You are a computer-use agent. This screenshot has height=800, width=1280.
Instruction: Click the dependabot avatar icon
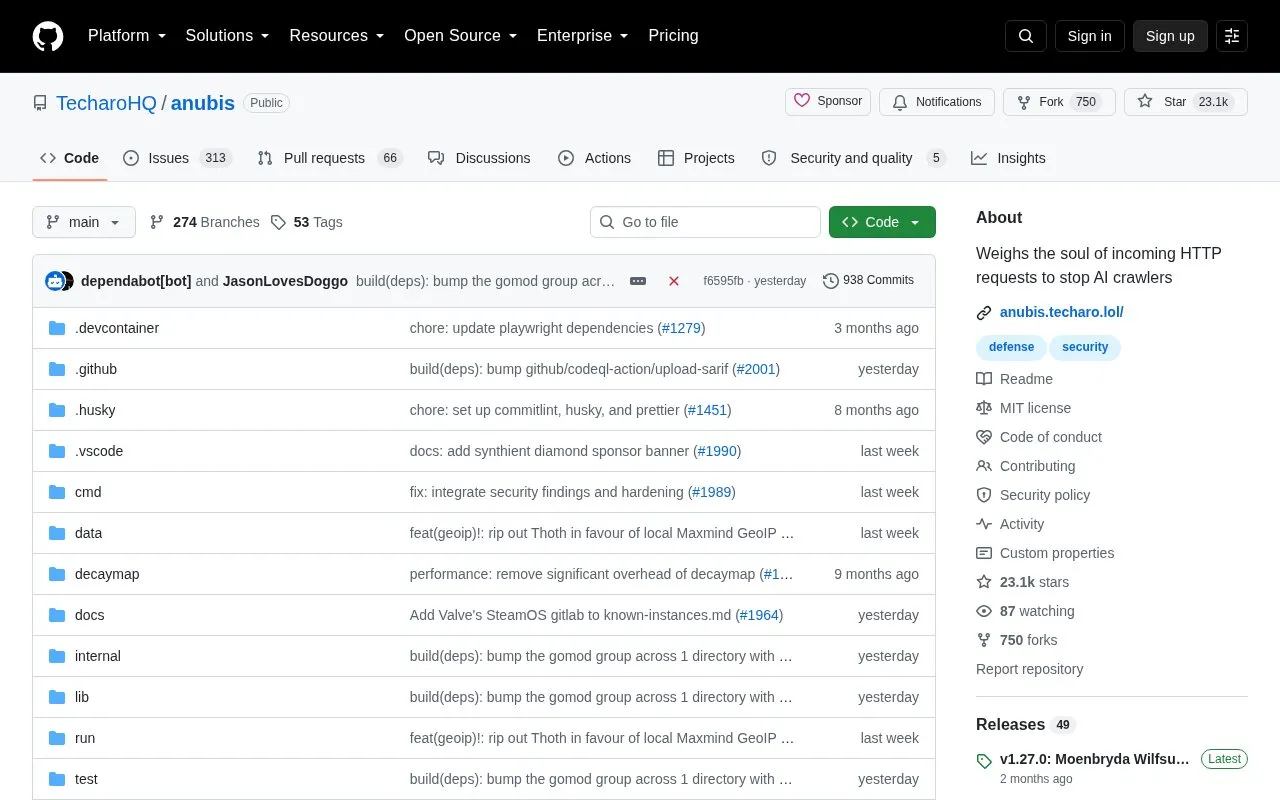click(x=55, y=281)
